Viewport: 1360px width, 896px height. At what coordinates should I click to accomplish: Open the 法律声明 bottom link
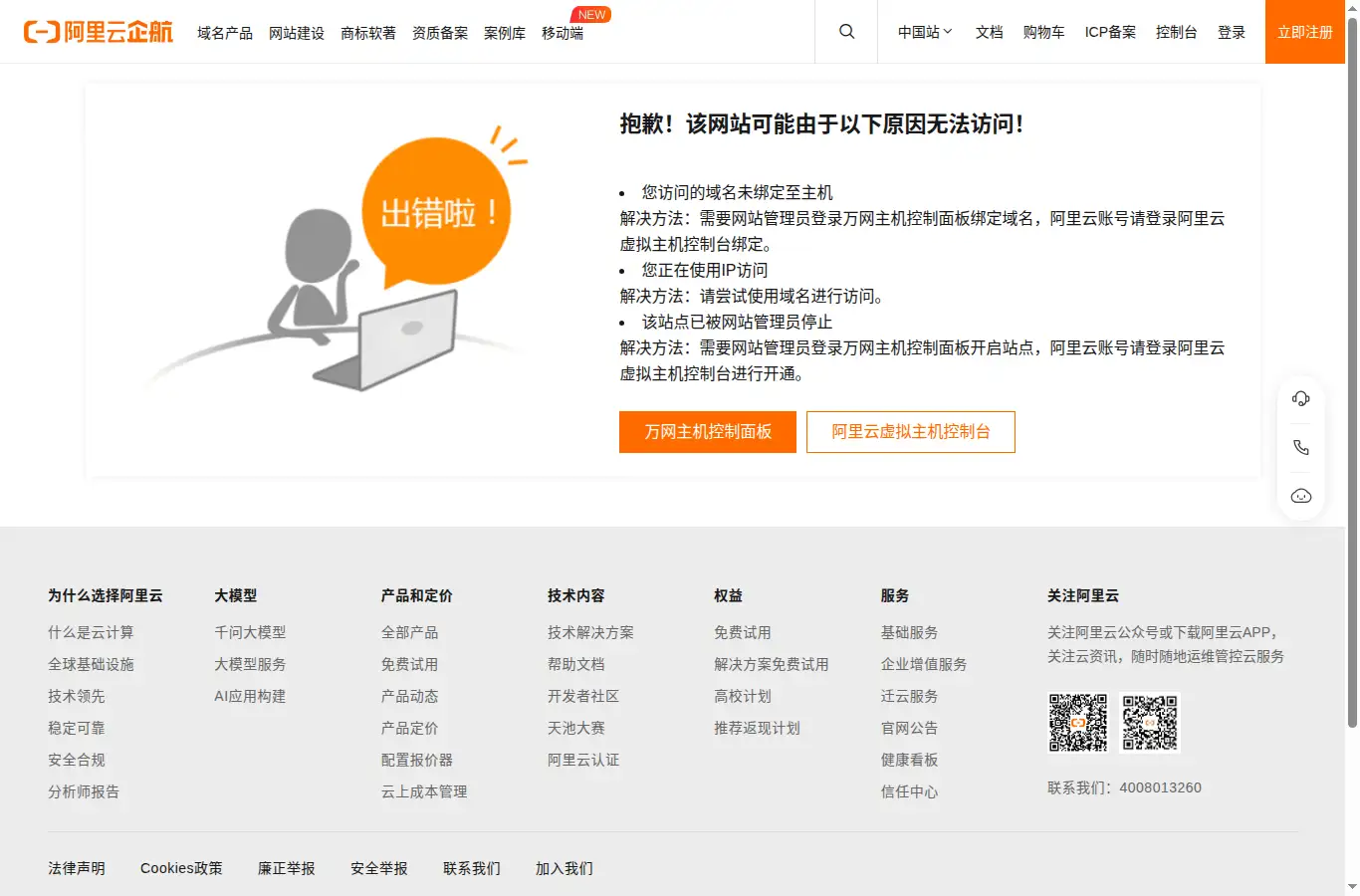click(77, 868)
